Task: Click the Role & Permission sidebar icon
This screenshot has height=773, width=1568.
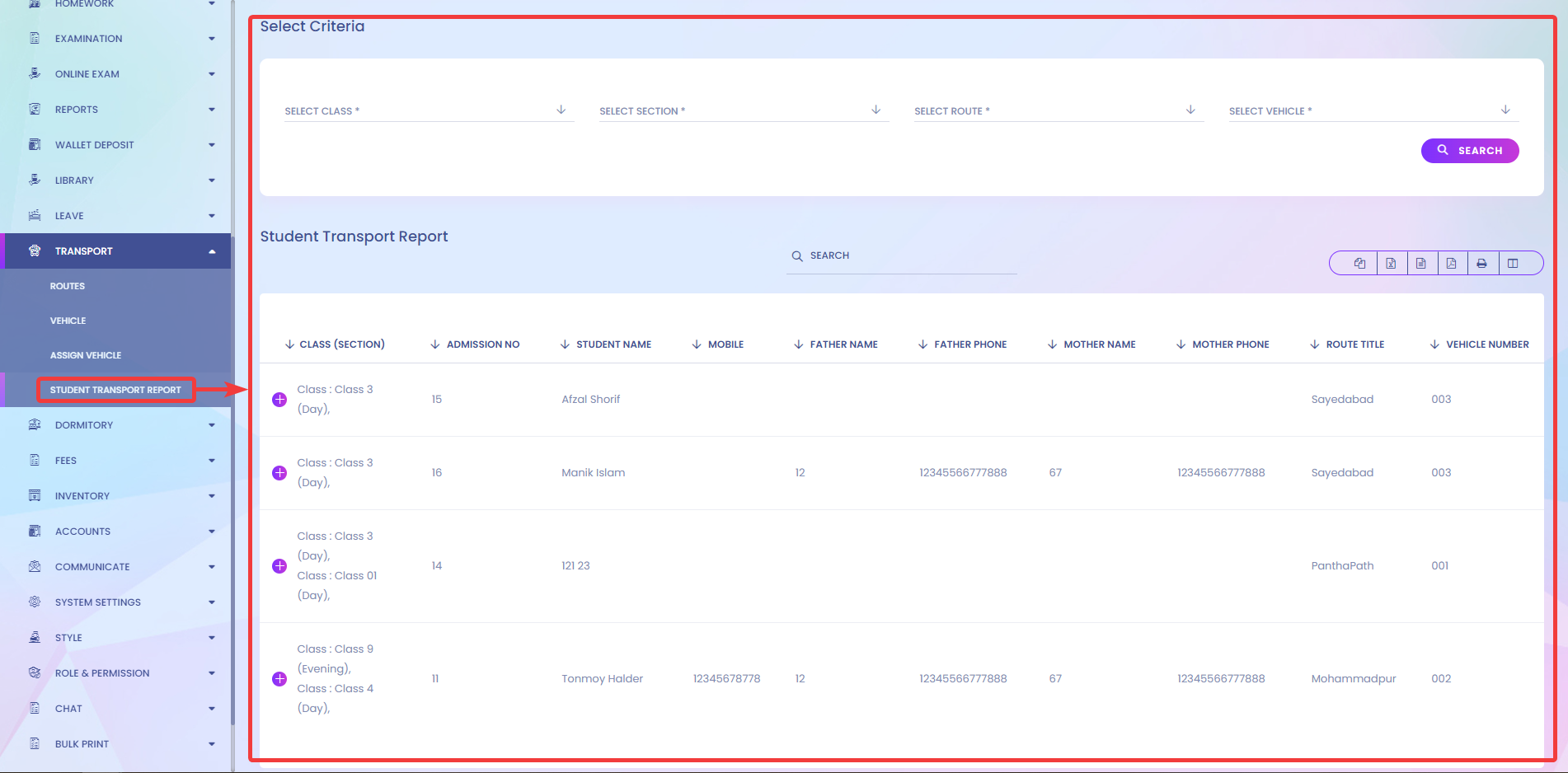Action: (x=35, y=672)
